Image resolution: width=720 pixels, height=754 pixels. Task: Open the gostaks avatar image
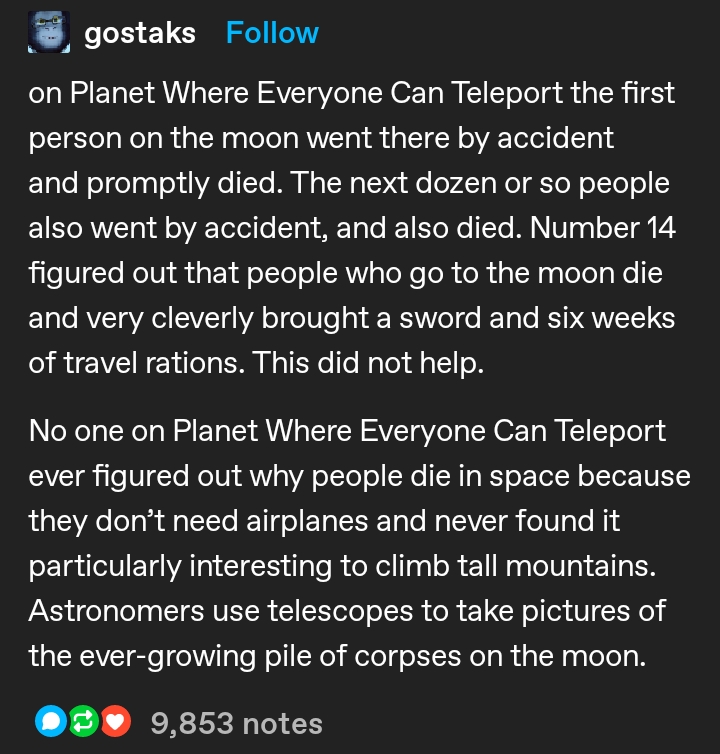[49, 32]
